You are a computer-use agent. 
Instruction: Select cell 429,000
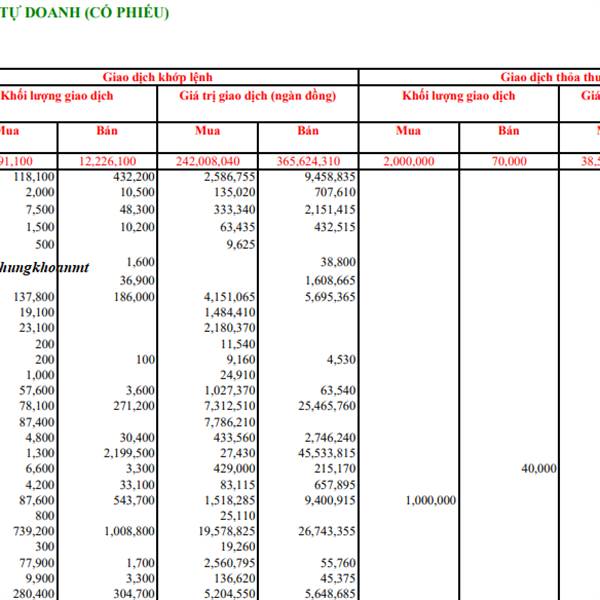tap(235, 468)
